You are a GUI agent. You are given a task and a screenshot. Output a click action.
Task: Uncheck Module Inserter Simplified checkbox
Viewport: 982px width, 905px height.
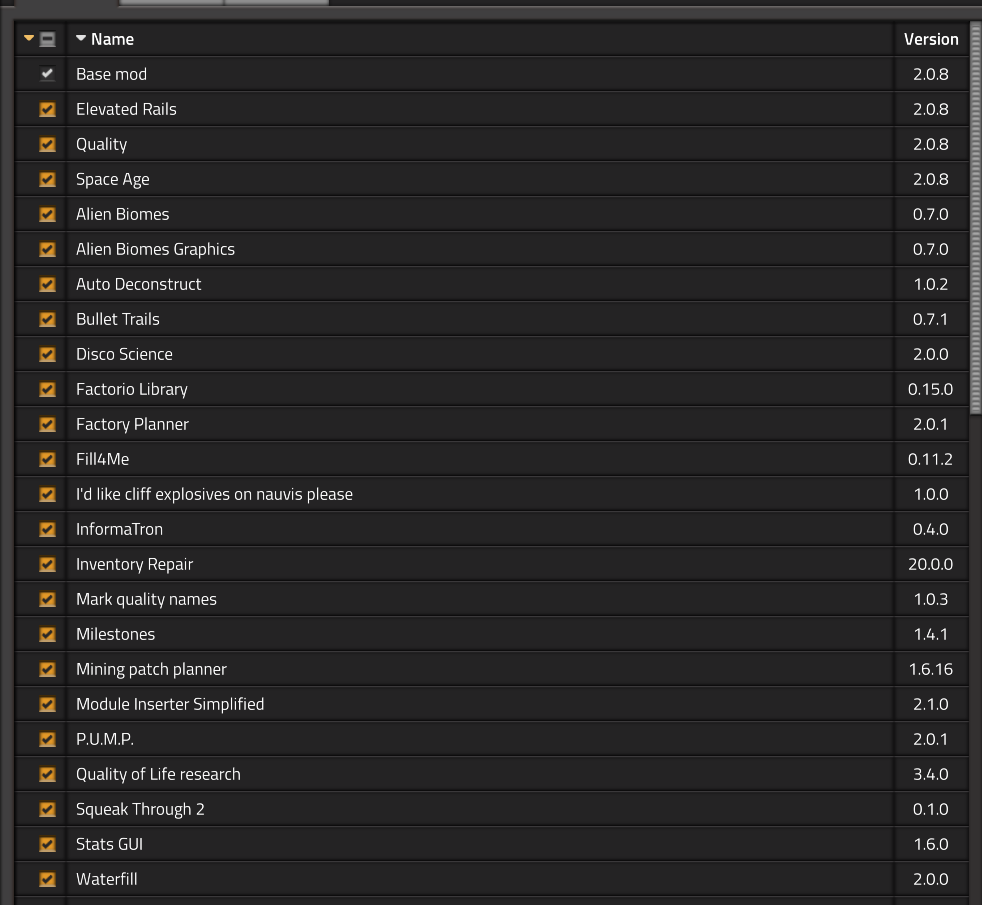point(48,705)
